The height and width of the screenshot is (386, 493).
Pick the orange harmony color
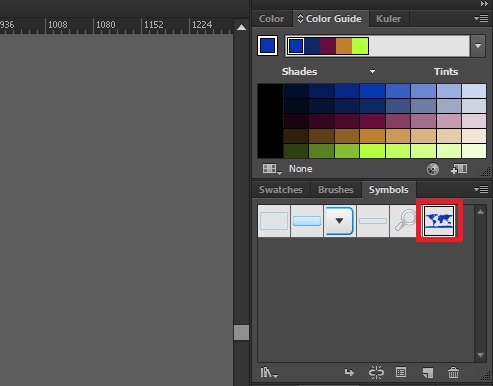click(x=344, y=46)
